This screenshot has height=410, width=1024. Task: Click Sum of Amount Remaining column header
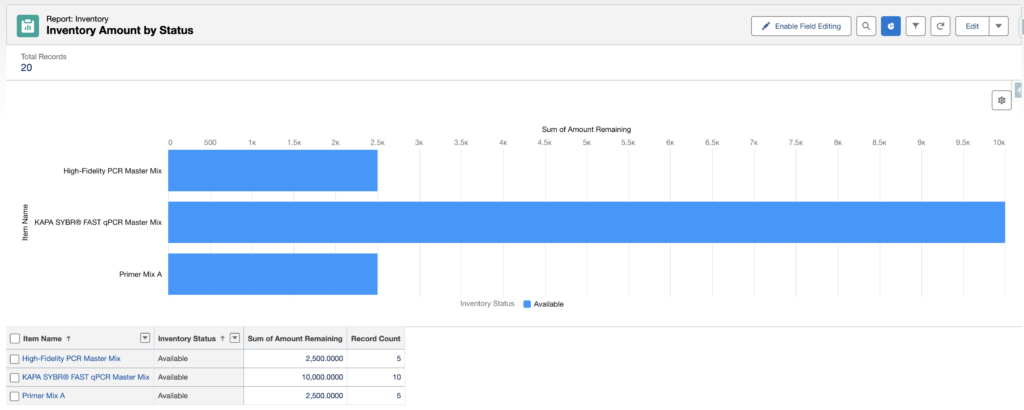295,339
